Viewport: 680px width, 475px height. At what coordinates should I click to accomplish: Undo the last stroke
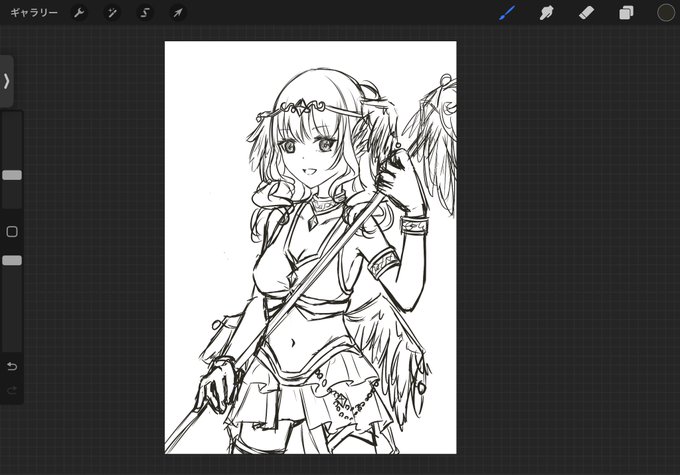[x=12, y=367]
